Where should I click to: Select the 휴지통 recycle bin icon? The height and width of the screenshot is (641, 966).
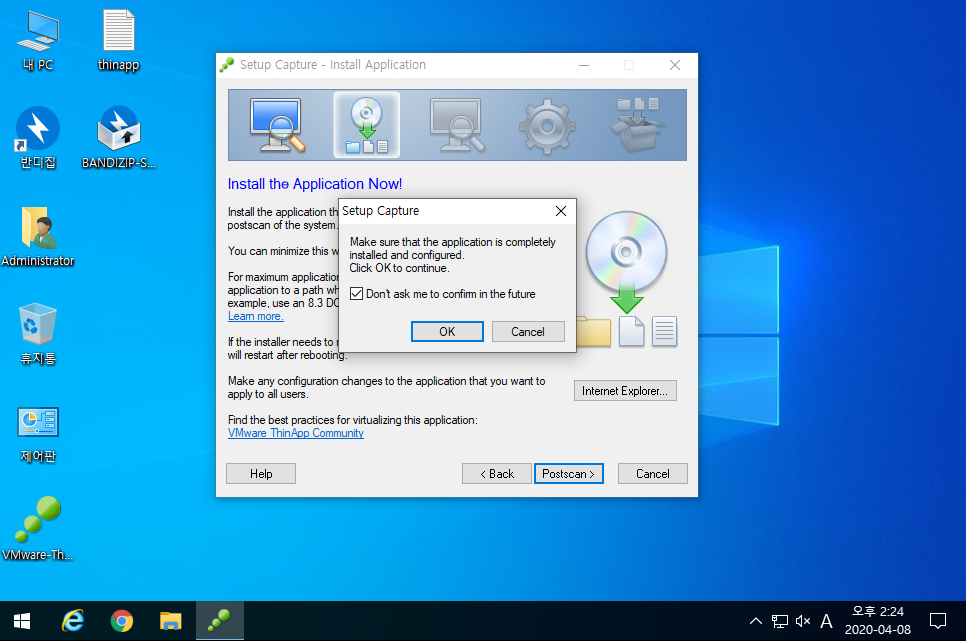38,334
